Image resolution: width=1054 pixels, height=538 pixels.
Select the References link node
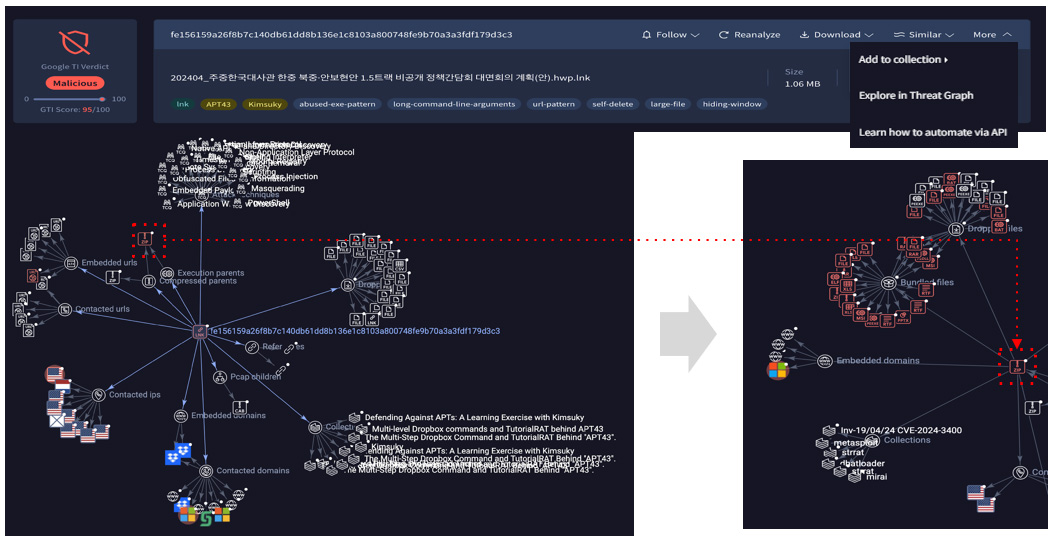(x=252, y=347)
